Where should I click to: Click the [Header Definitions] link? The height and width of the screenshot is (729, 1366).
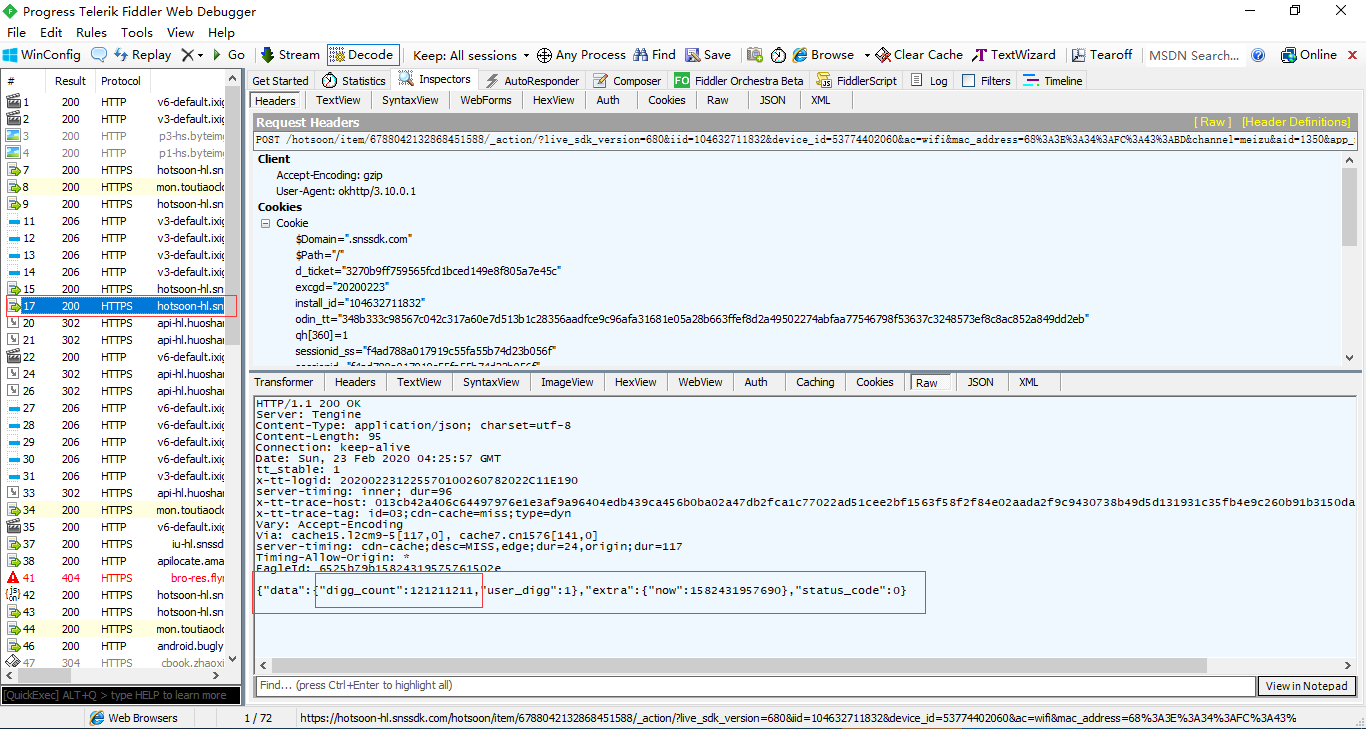point(1295,122)
